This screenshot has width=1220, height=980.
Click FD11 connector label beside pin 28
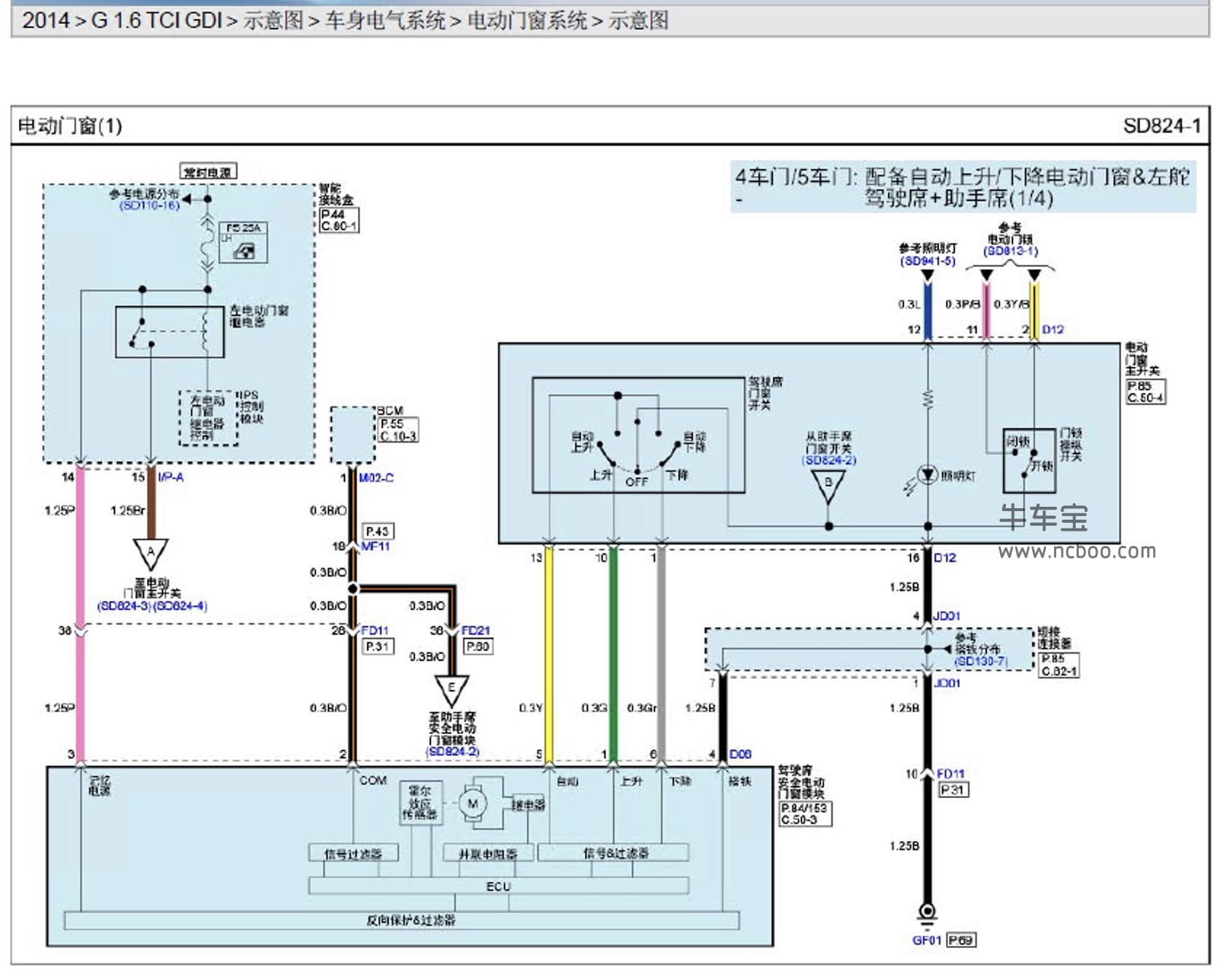click(375, 631)
